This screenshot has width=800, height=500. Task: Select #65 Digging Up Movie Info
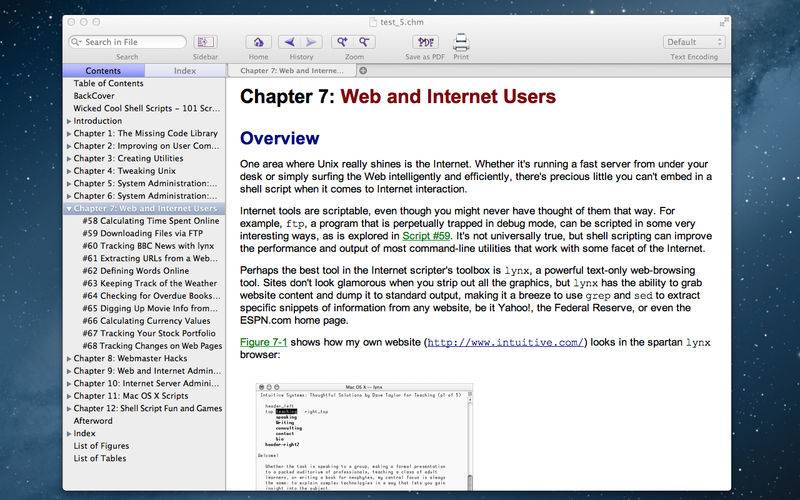[150, 308]
